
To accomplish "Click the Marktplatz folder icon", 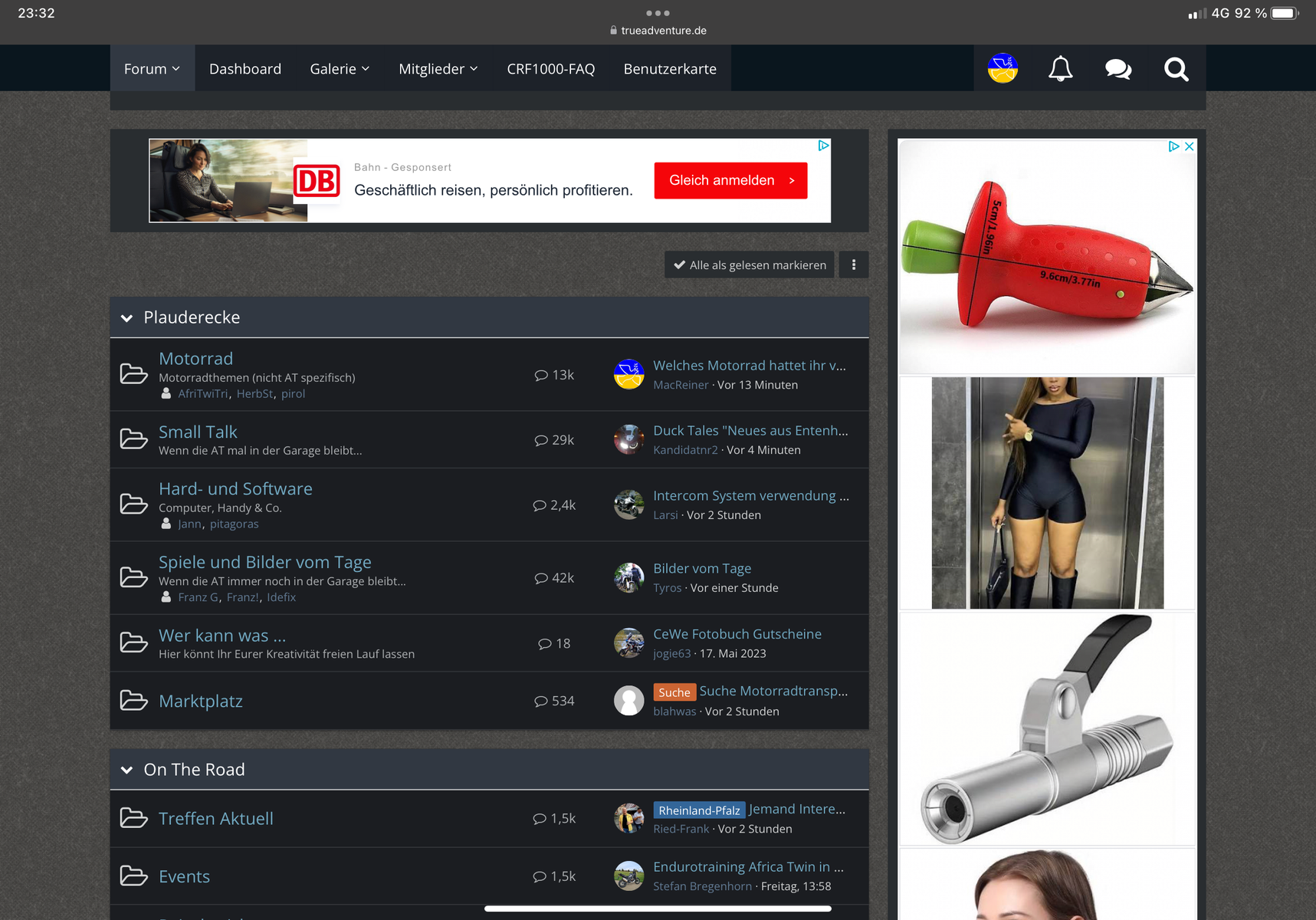I will tap(134, 701).
